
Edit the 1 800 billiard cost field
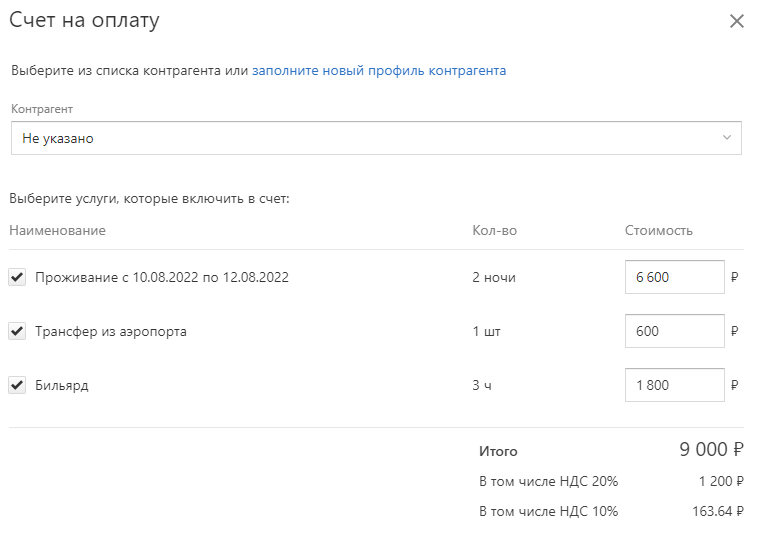coord(674,385)
